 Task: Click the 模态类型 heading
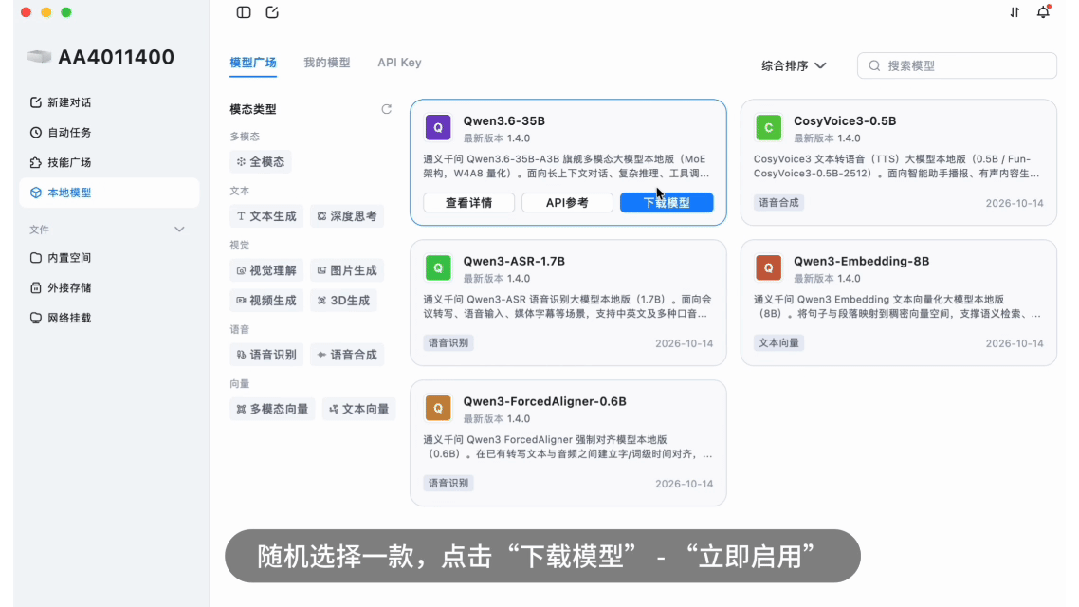[253, 109]
